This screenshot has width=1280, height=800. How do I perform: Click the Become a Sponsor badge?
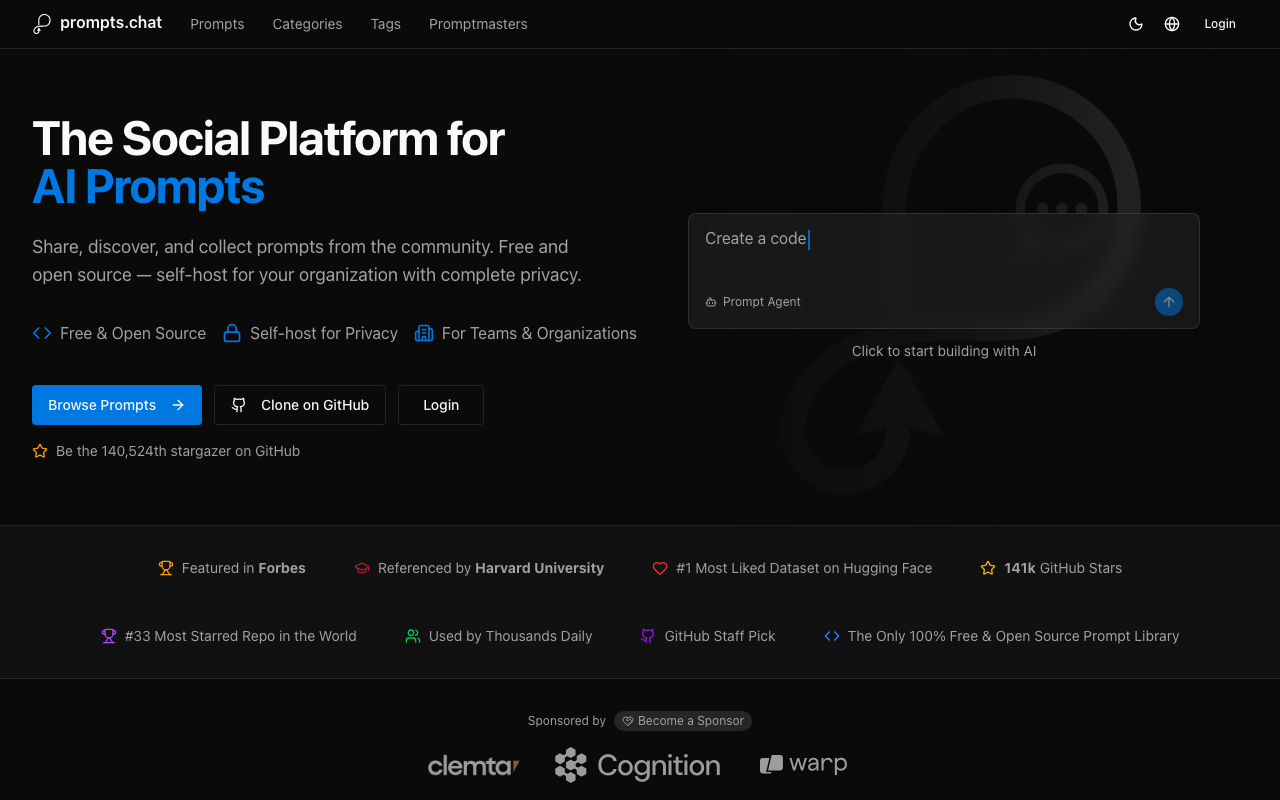pos(683,721)
